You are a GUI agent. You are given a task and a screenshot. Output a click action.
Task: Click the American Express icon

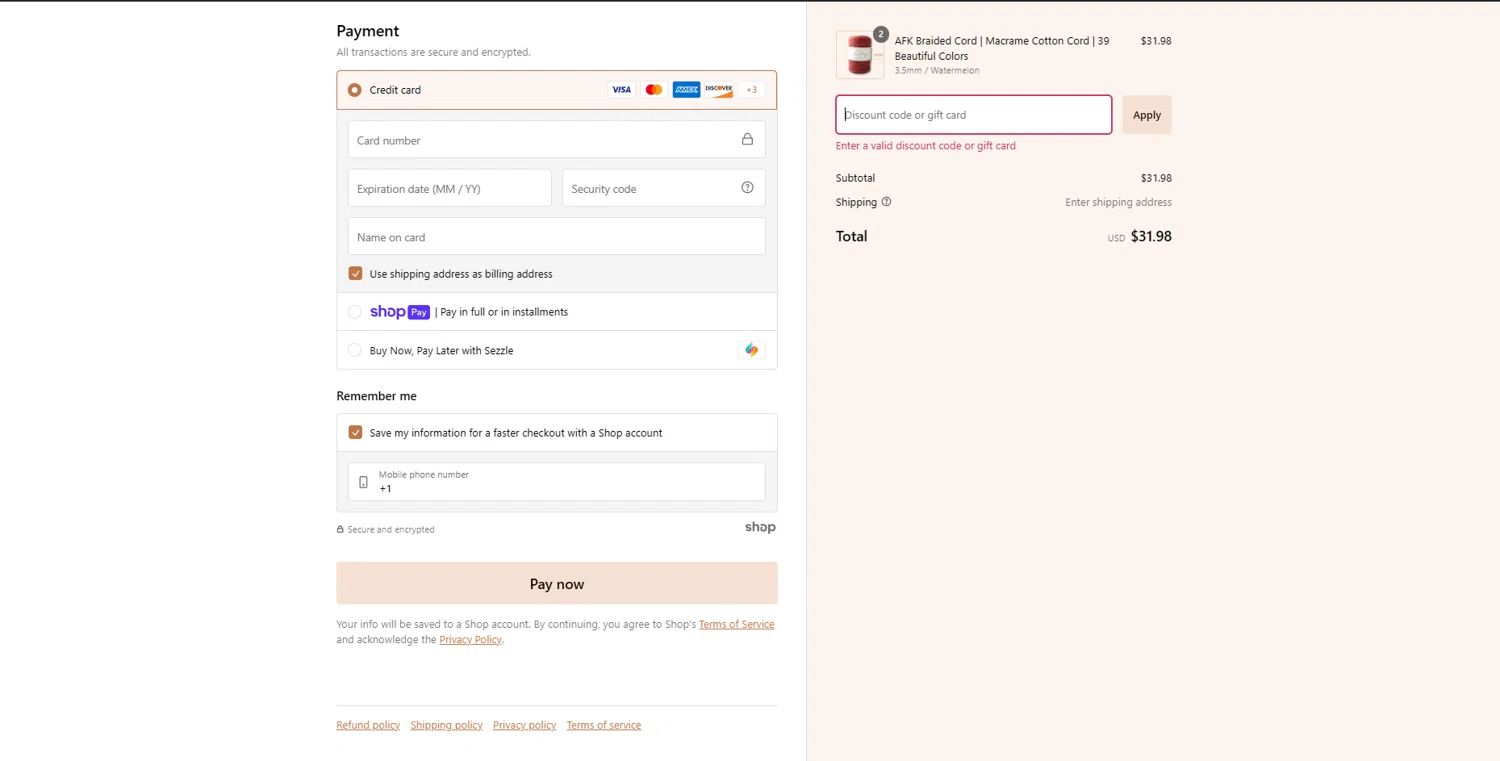[x=686, y=90]
